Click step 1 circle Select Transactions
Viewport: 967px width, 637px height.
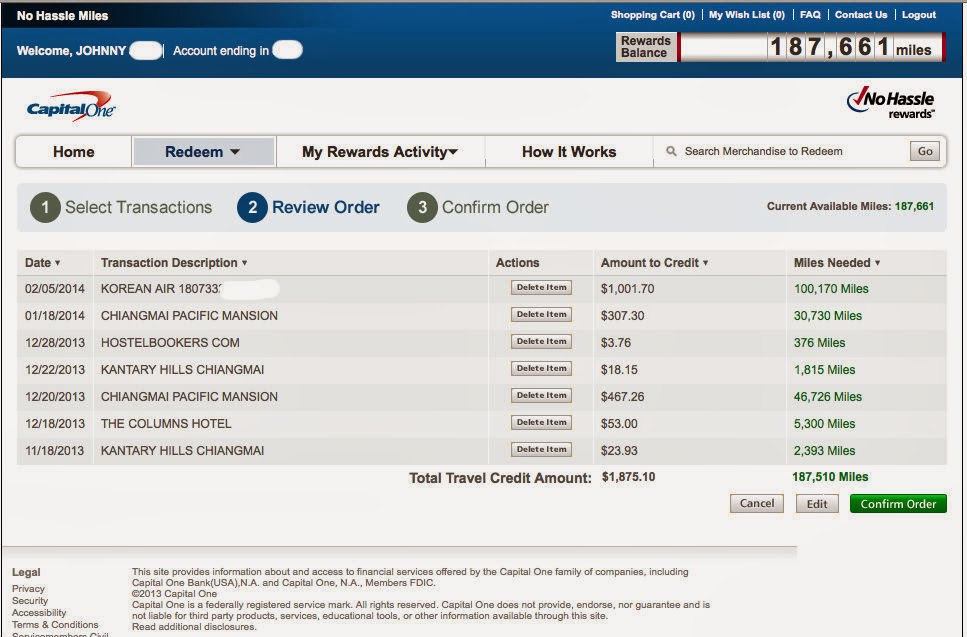coord(45,207)
